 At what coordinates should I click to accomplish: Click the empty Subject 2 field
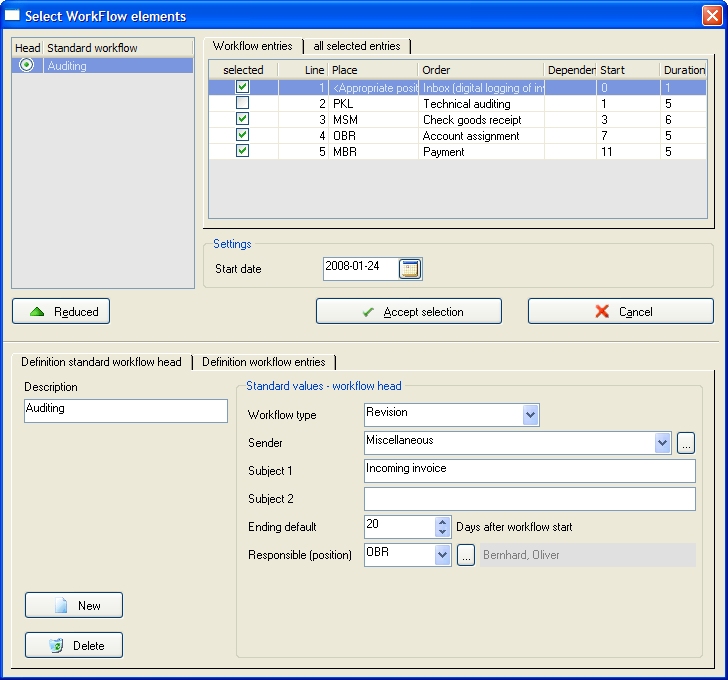(530, 499)
